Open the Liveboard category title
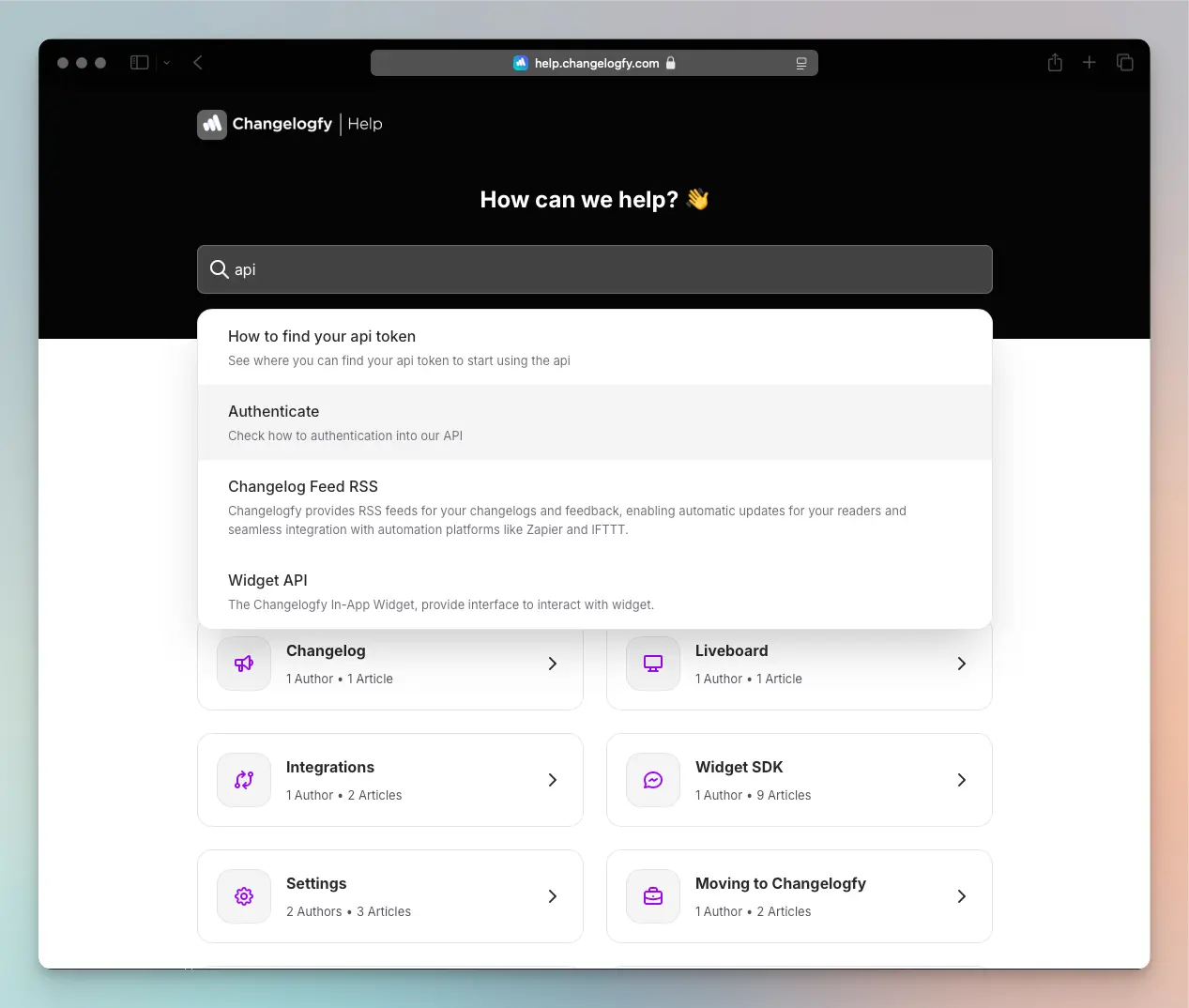1189x1008 pixels. 732,650
